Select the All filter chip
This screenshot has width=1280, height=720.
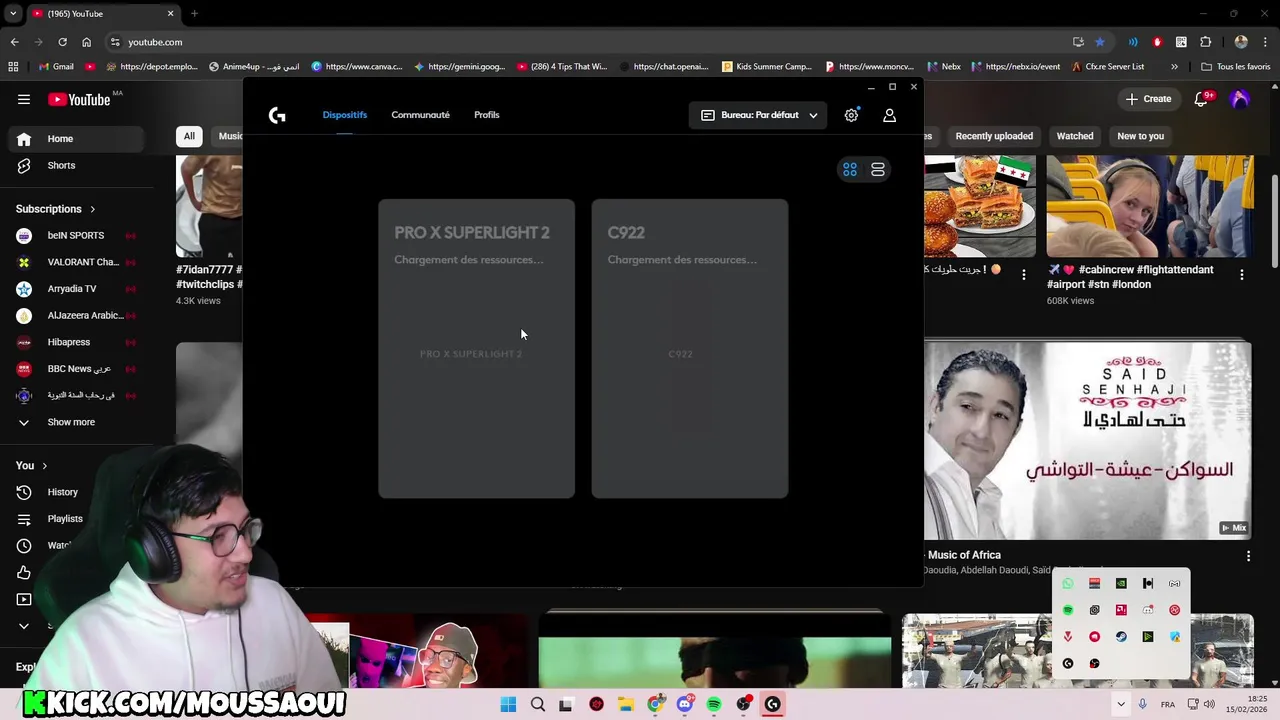click(189, 136)
